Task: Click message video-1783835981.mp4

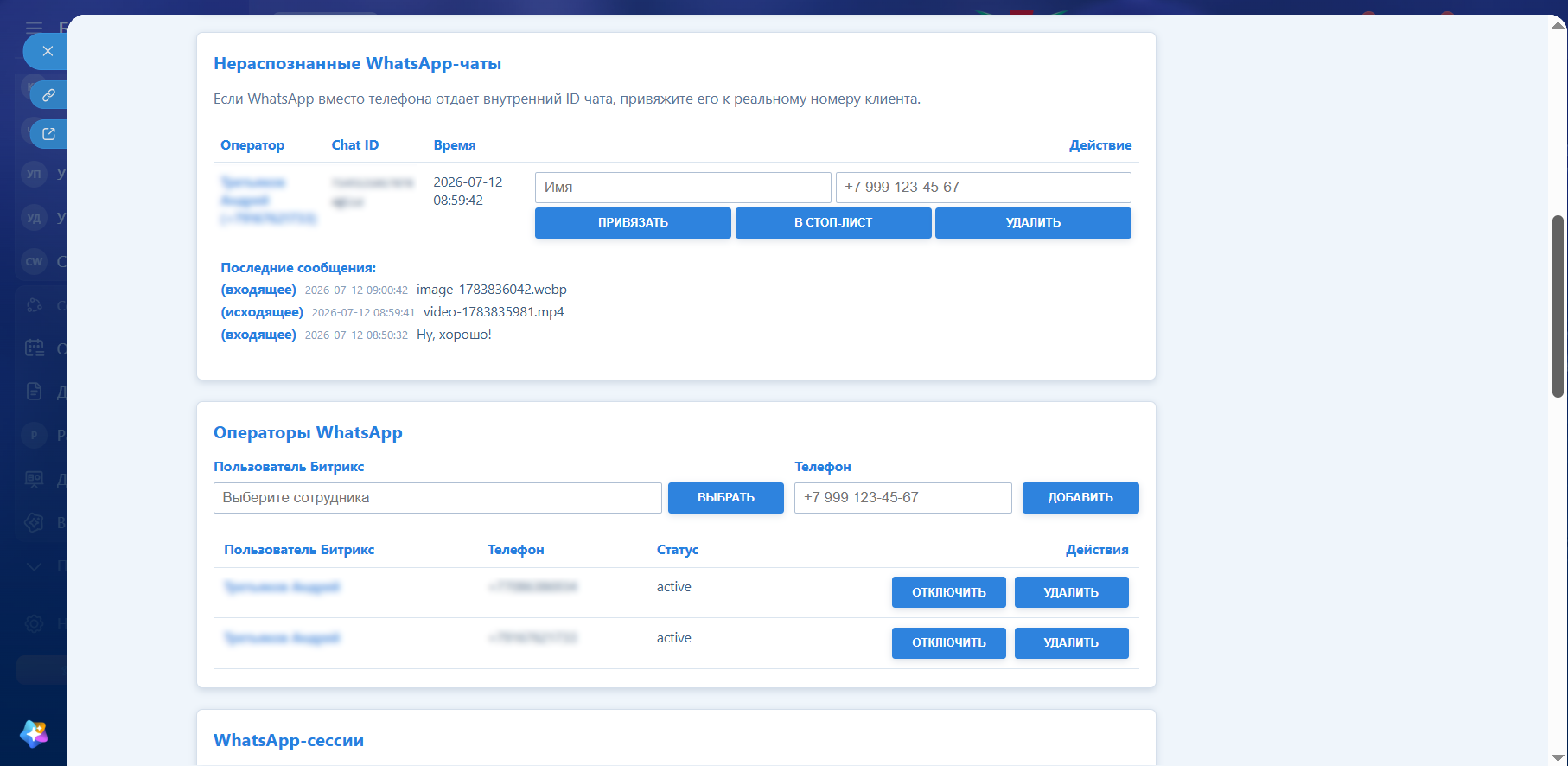Action: click(x=494, y=312)
